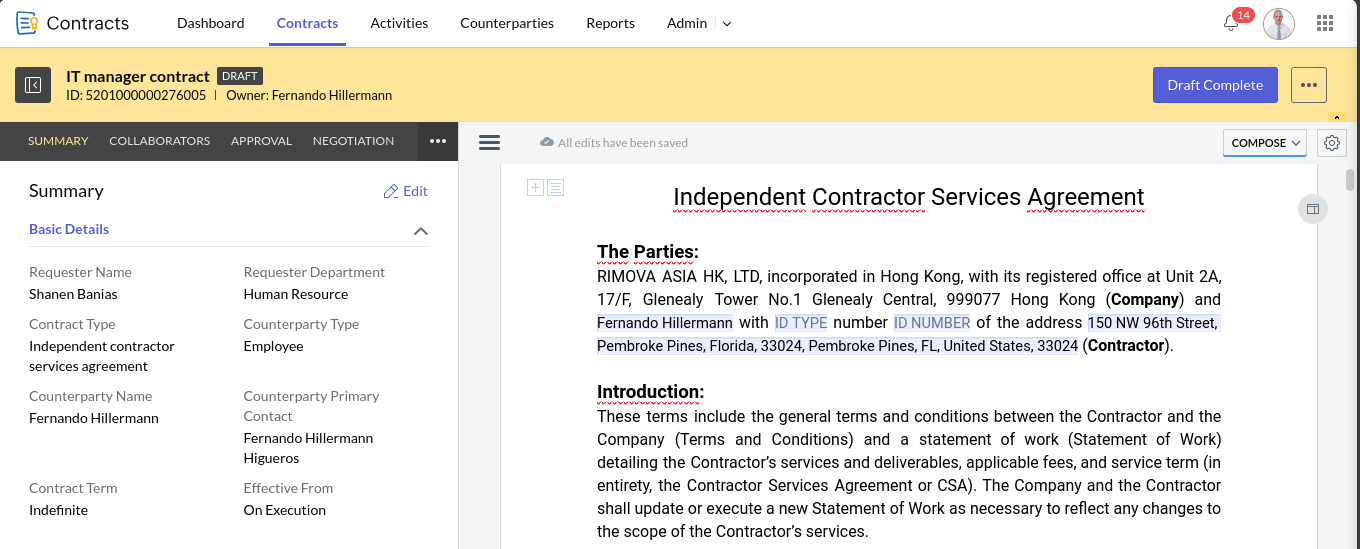Image resolution: width=1360 pixels, height=549 pixels.
Task: Click the Contracts app logo icon
Action: point(27,23)
